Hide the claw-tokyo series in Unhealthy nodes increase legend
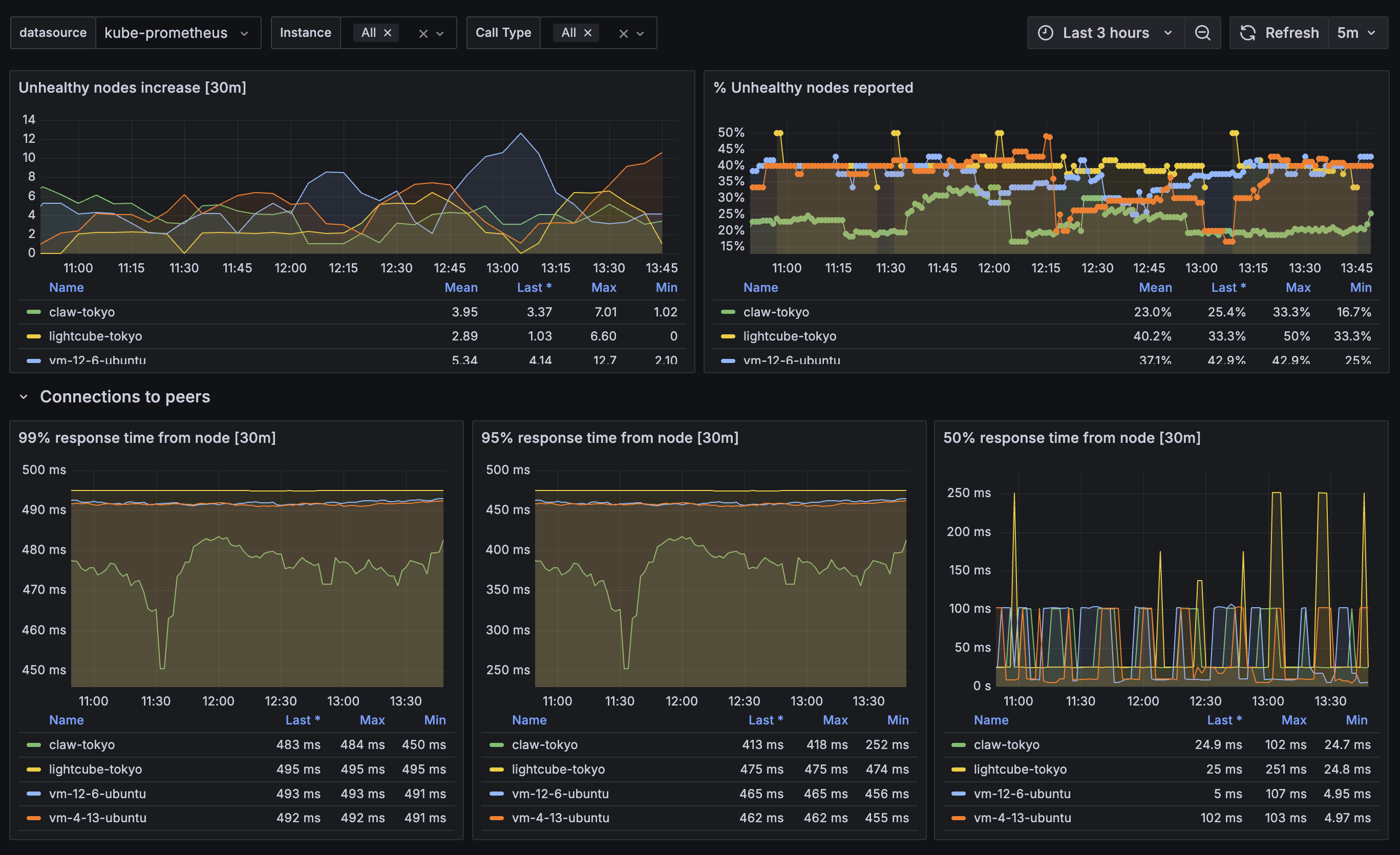Screen dimensions: 1400x855 [81, 311]
